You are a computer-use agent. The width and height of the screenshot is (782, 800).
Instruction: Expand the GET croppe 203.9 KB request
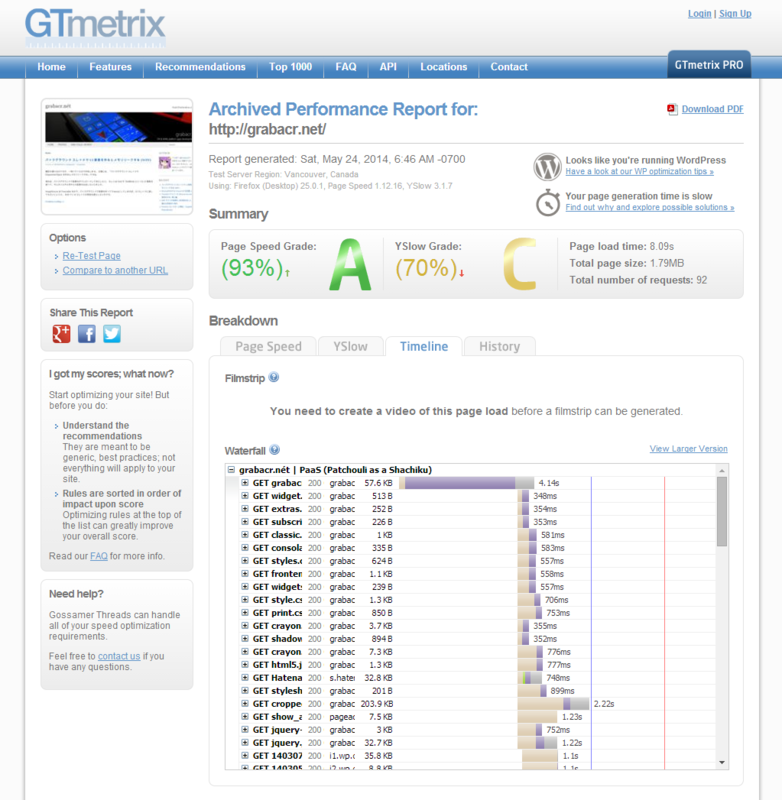pyautogui.click(x=245, y=704)
